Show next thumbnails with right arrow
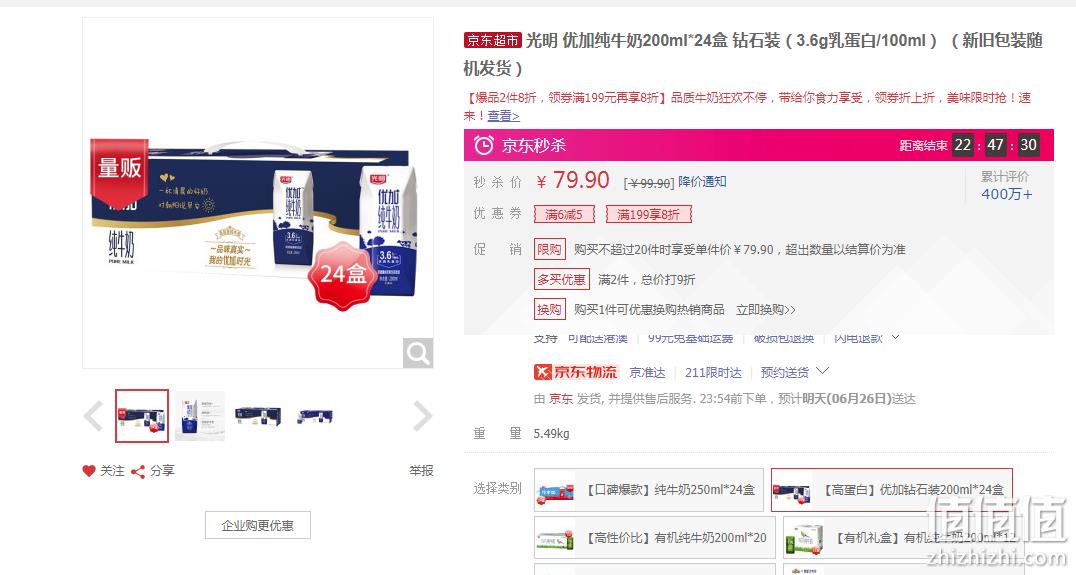Image resolution: width=1076 pixels, height=575 pixels. [423, 416]
